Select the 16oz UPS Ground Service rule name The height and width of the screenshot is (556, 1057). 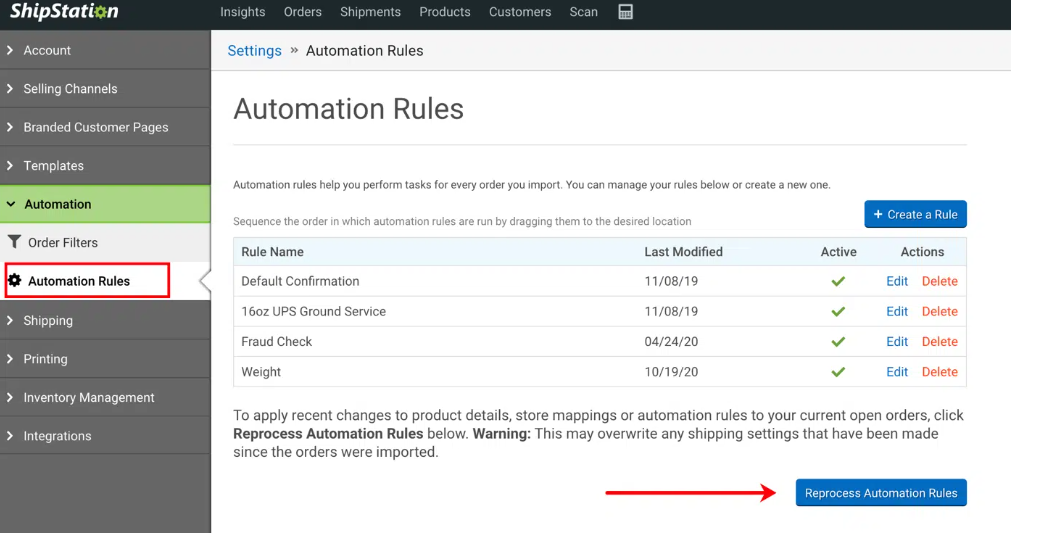click(x=313, y=311)
